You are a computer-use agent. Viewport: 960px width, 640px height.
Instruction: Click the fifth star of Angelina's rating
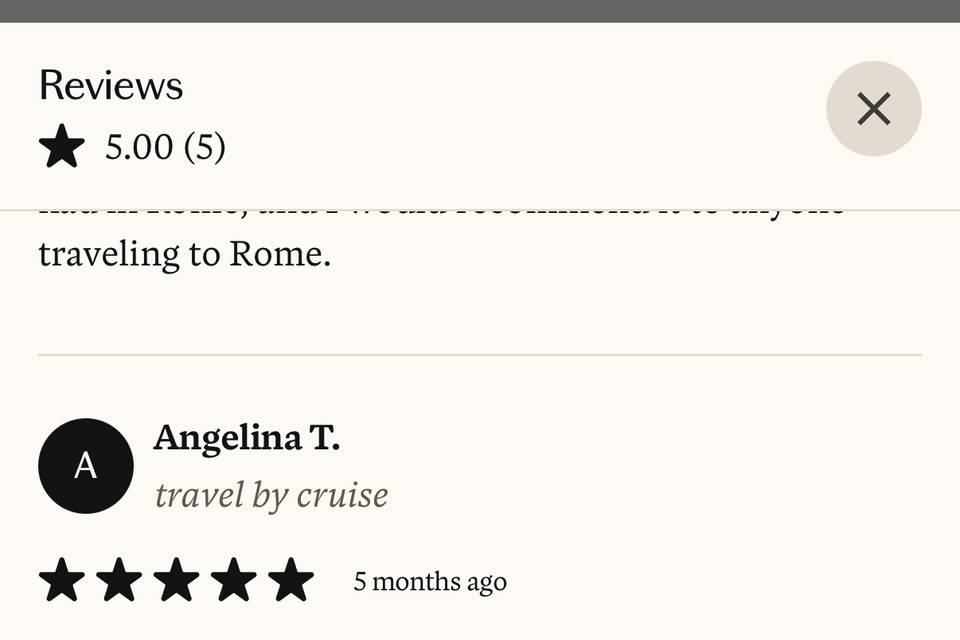point(291,579)
